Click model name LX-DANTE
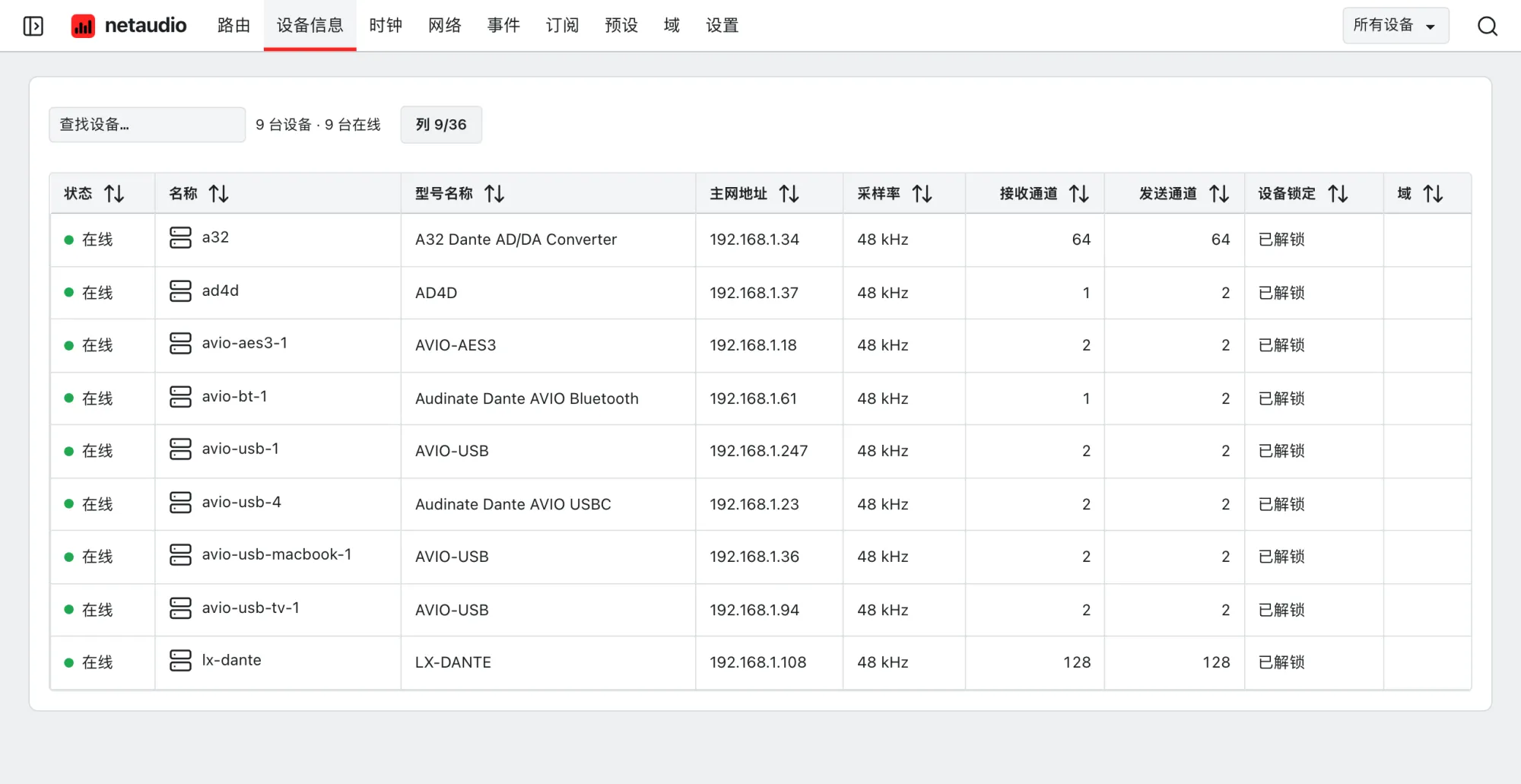The image size is (1521, 784). tap(453, 662)
